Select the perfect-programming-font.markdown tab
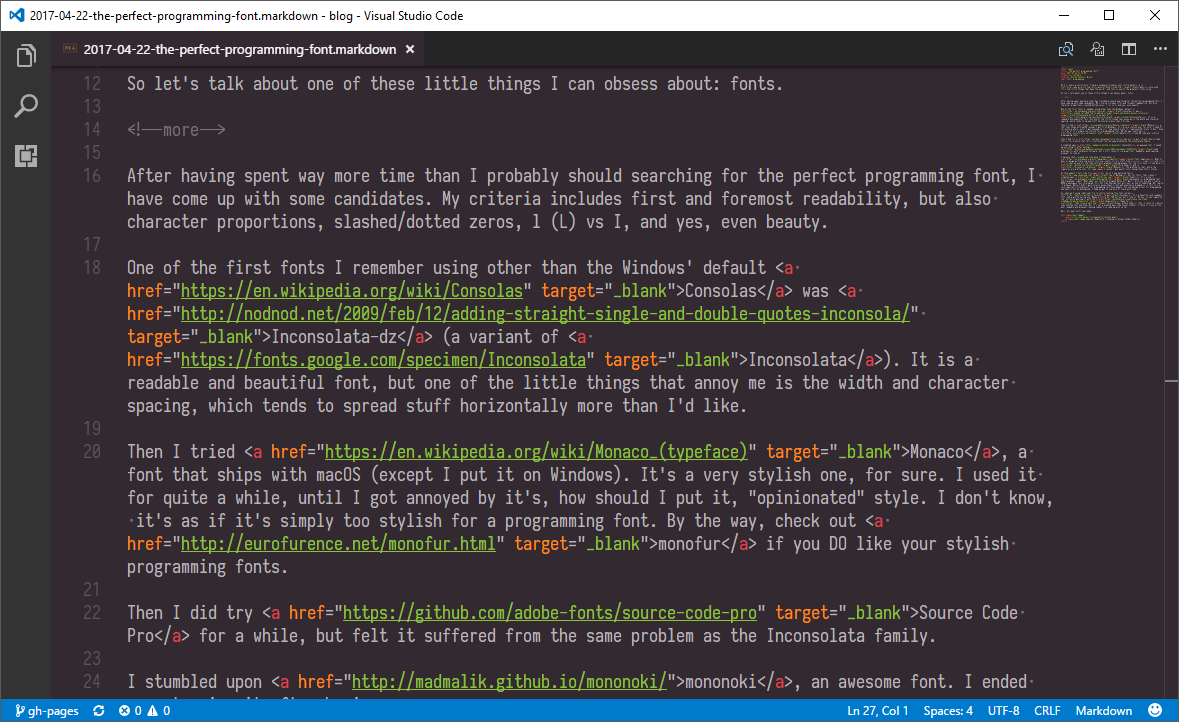This screenshot has width=1179, height=722. pos(239,49)
